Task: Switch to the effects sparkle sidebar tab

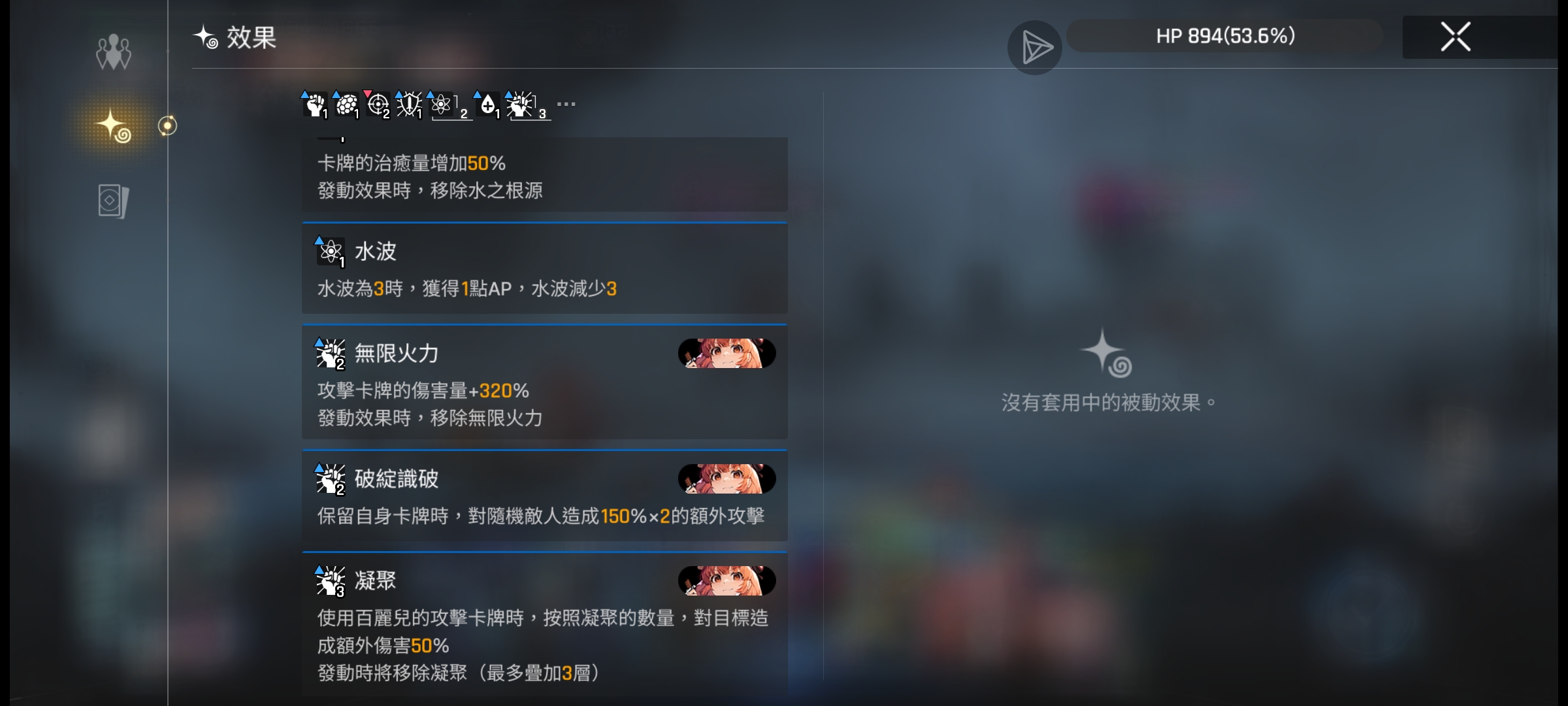Action: [x=114, y=126]
